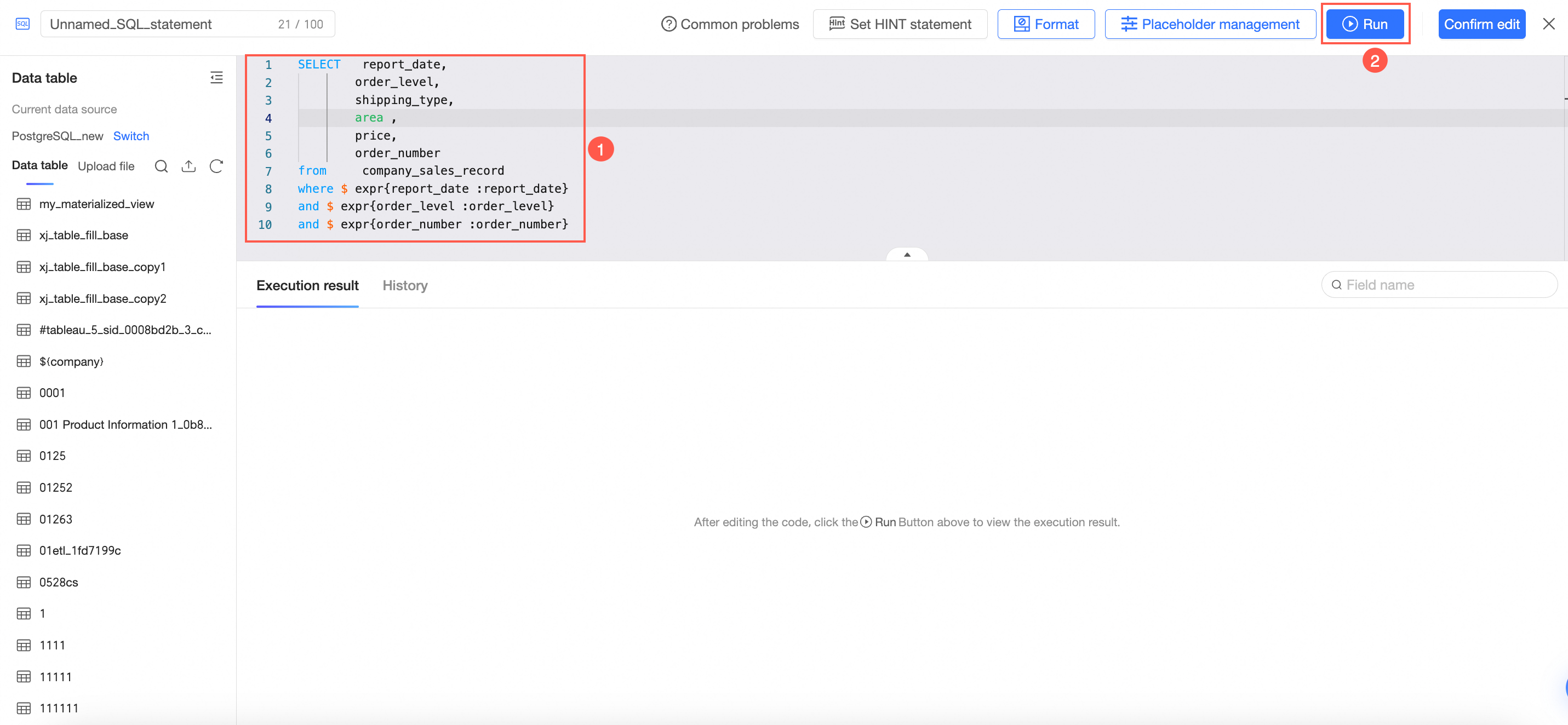The width and height of the screenshot is (1568, 725).
Task: Confirm edit of the SQL
Action: (x=1481, y=24)
